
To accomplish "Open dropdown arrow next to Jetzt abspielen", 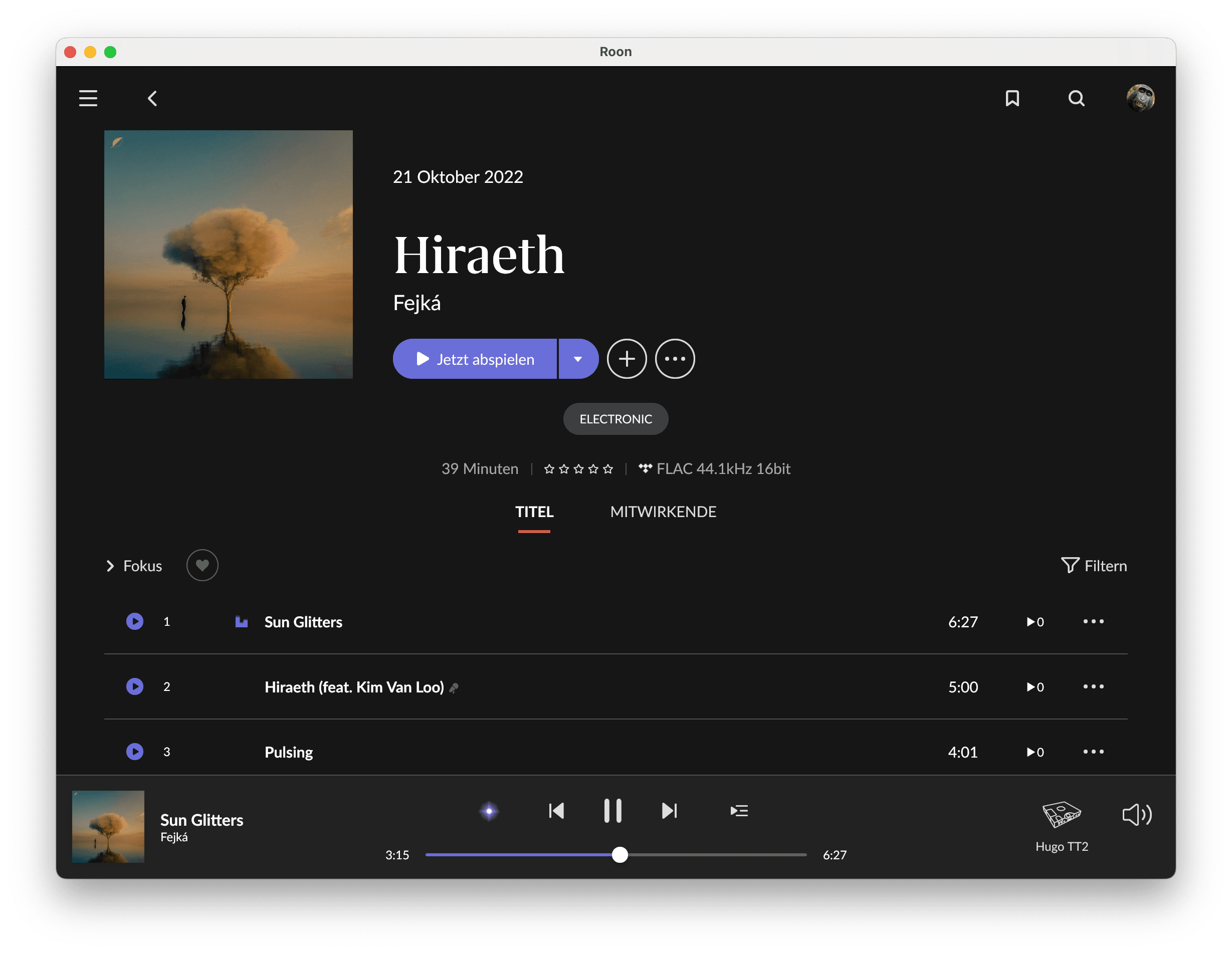I will pos(577,359).
